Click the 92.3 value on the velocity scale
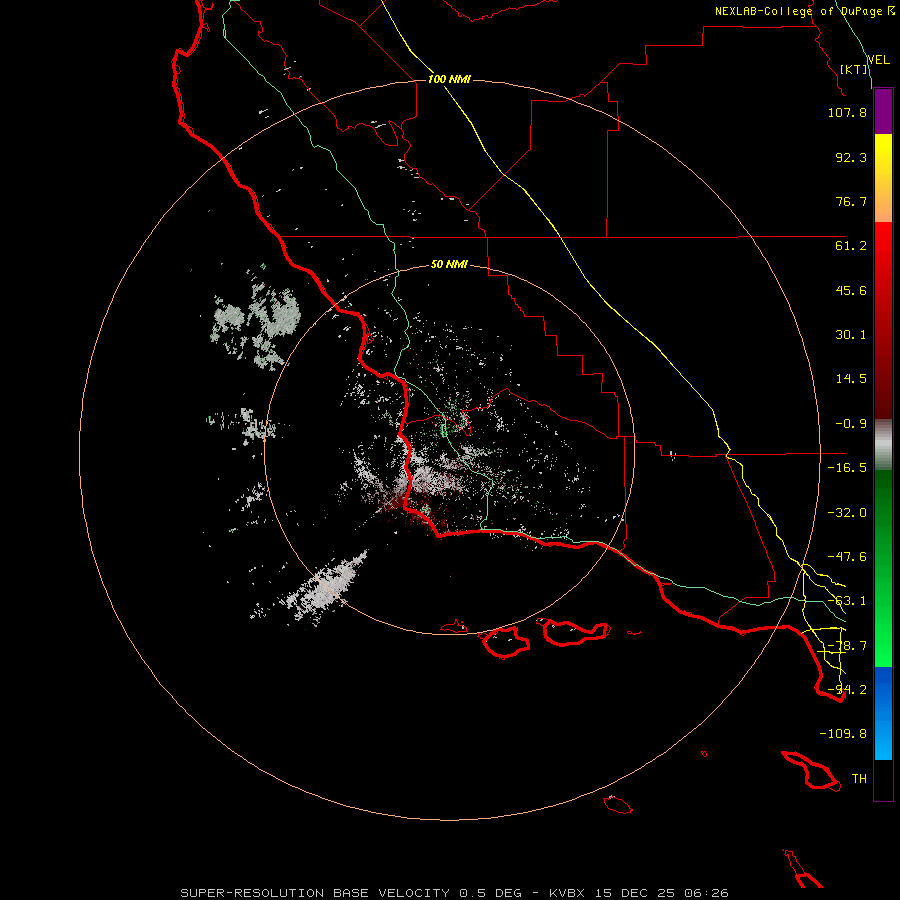 click(x=851, y=157)
